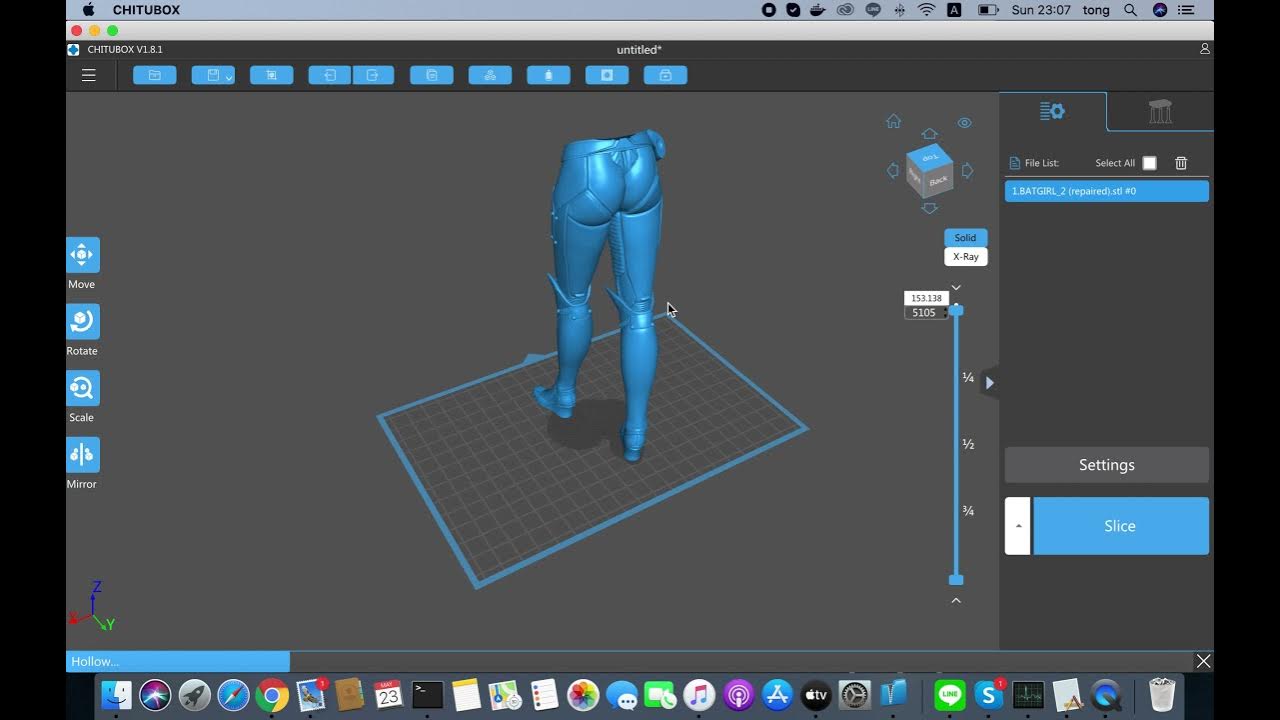Open Spotlight search in menu bar
This screenshot has width=1280, height=720.
(x=1130, y=10)
